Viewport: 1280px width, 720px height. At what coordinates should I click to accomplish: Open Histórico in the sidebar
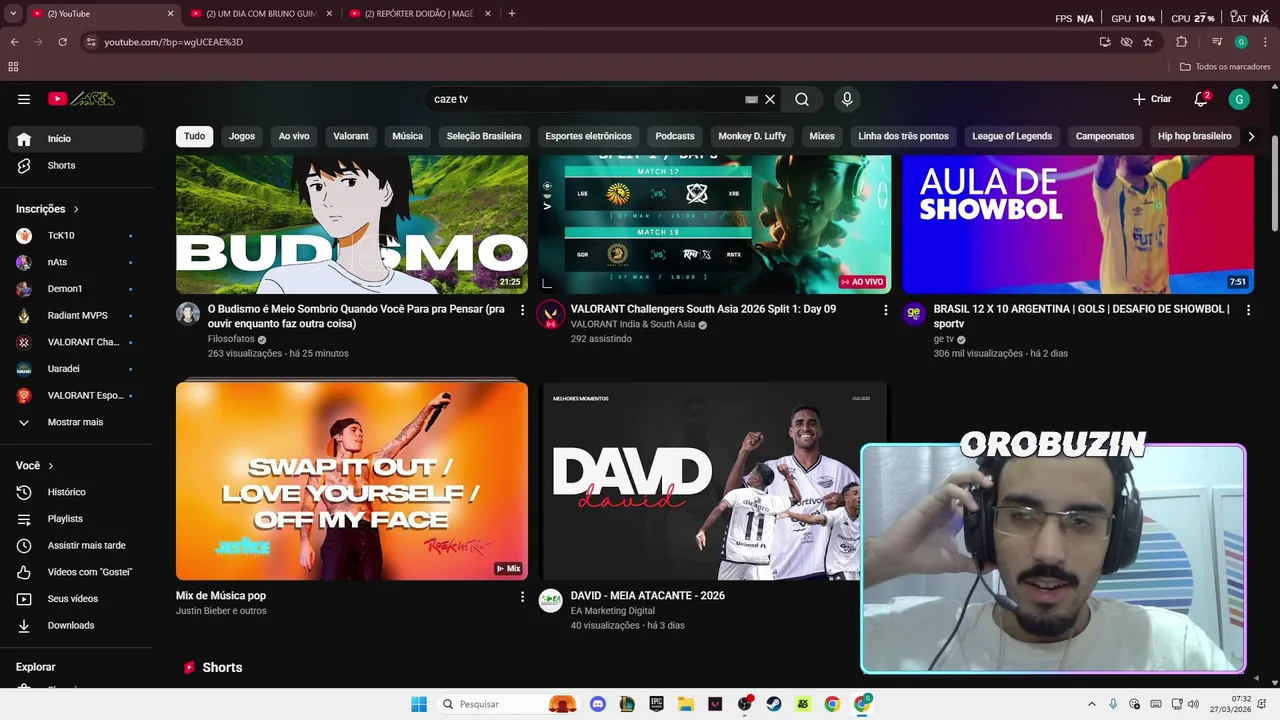[76, 492]
